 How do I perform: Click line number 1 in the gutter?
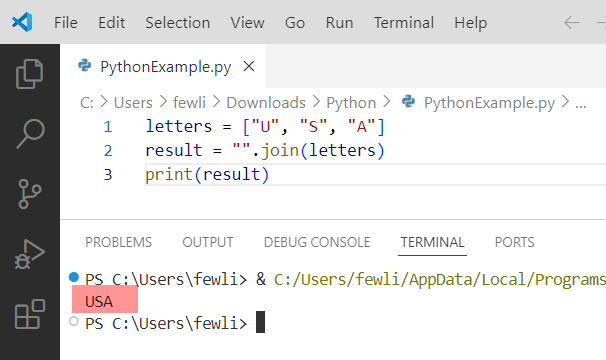(108, 127)
